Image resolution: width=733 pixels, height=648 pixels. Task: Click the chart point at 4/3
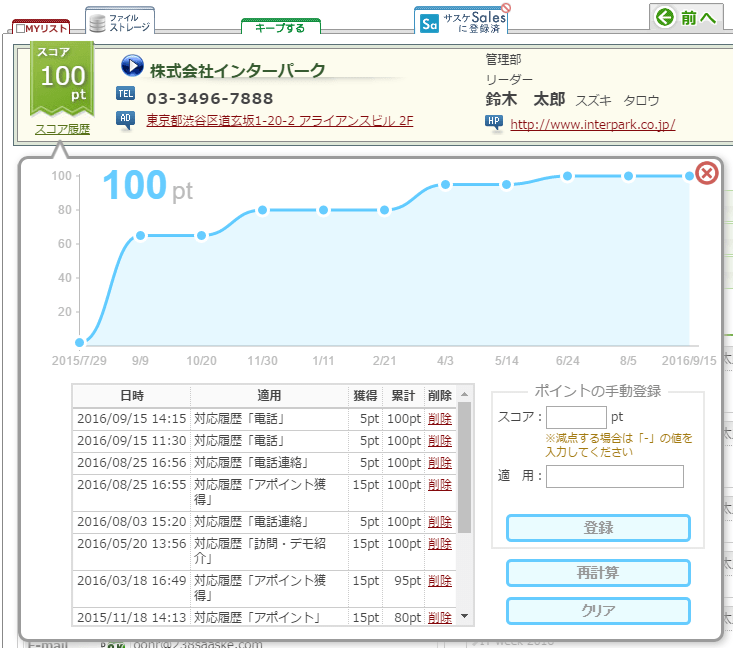(446, 185)
